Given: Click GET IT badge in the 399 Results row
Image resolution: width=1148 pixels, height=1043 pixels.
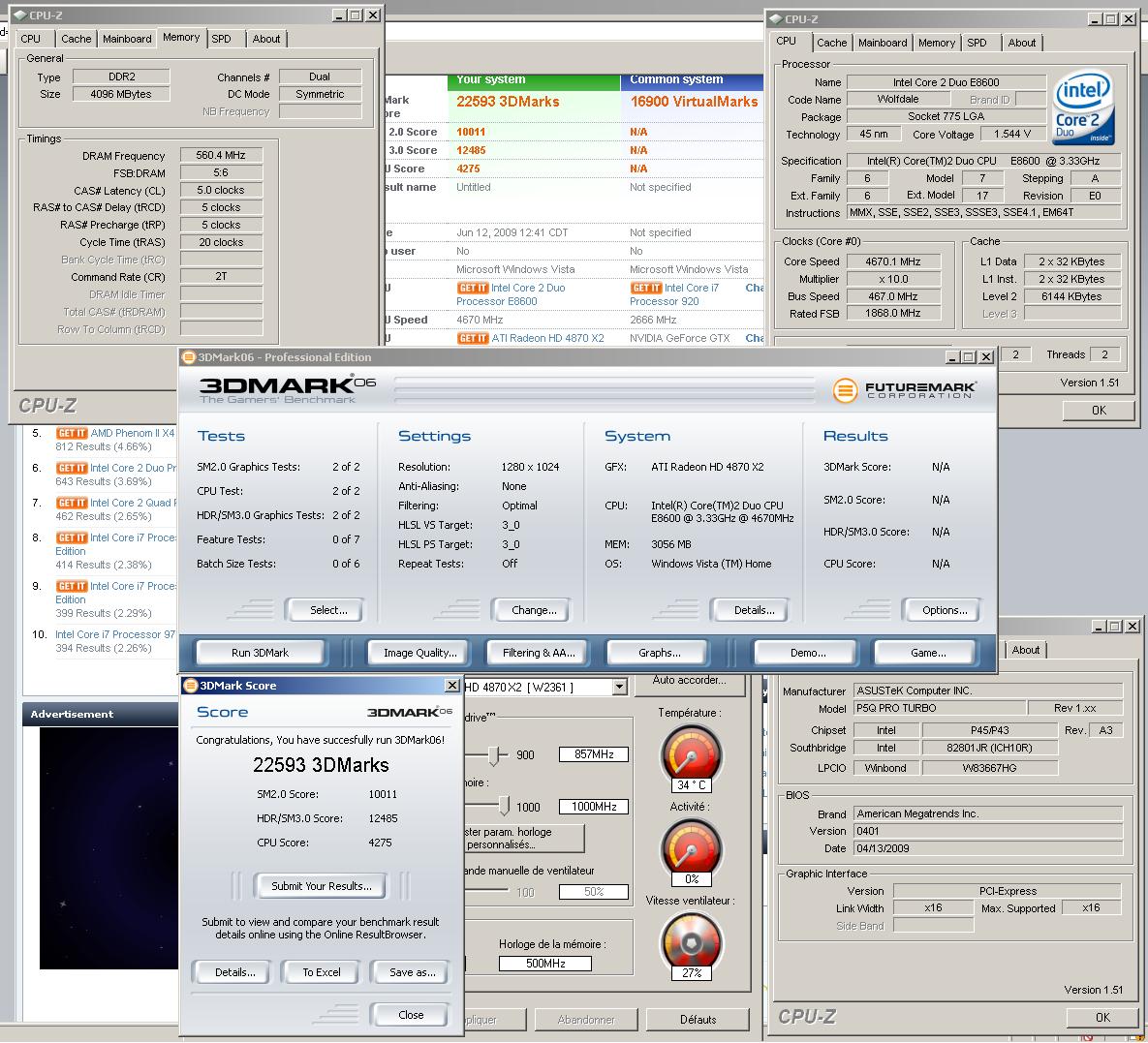Looking at the screenshot, I should click(71, 586).
